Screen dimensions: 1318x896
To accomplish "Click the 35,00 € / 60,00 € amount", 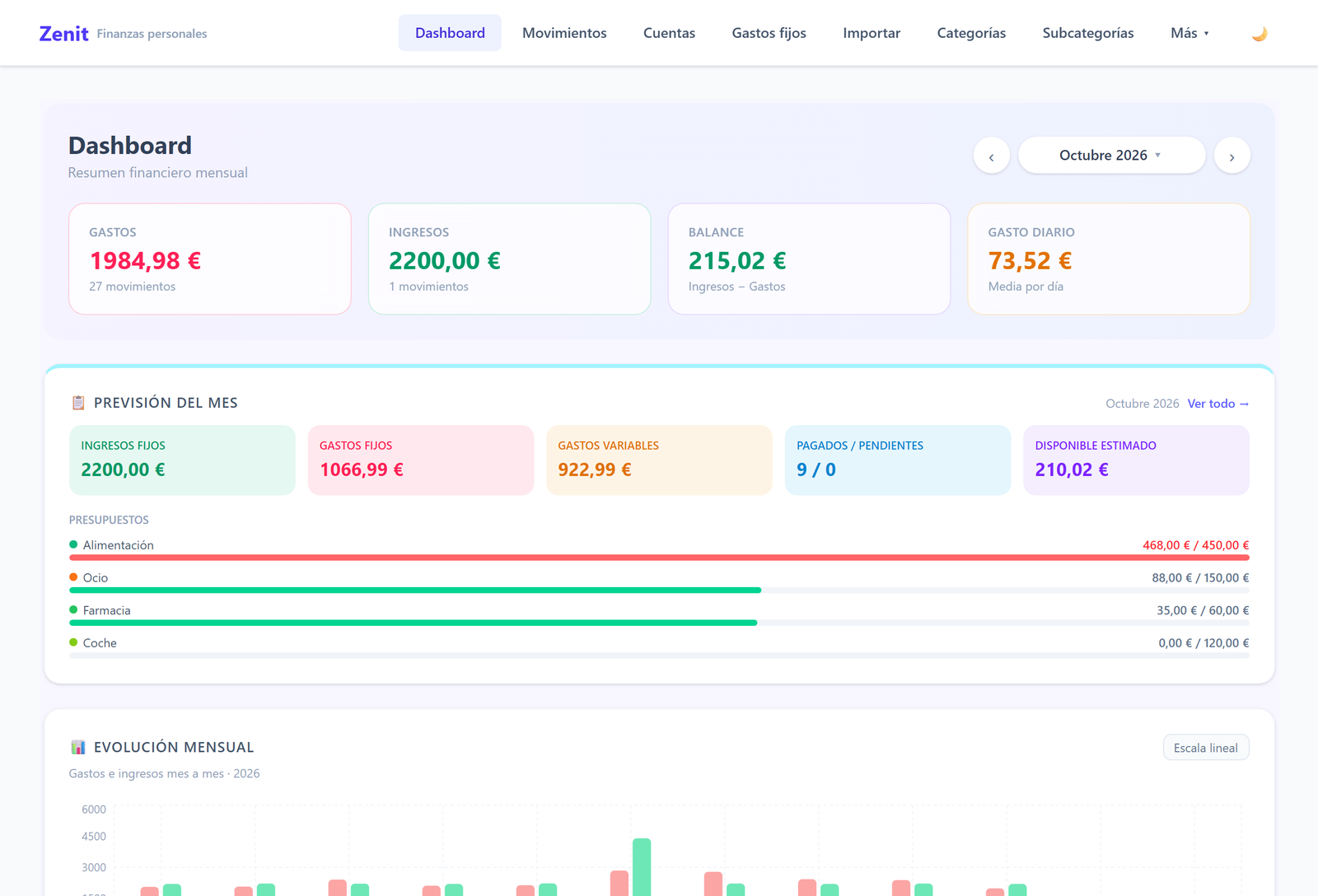I will pyautogui.click(x=1203, y=610).
